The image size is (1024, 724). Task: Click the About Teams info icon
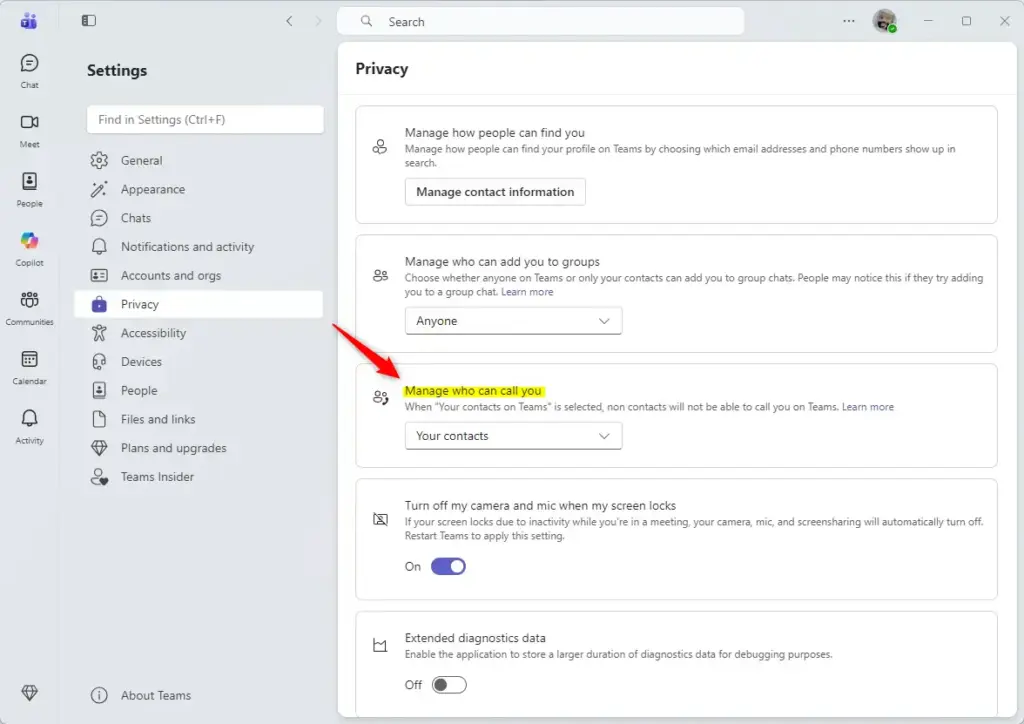99,695
